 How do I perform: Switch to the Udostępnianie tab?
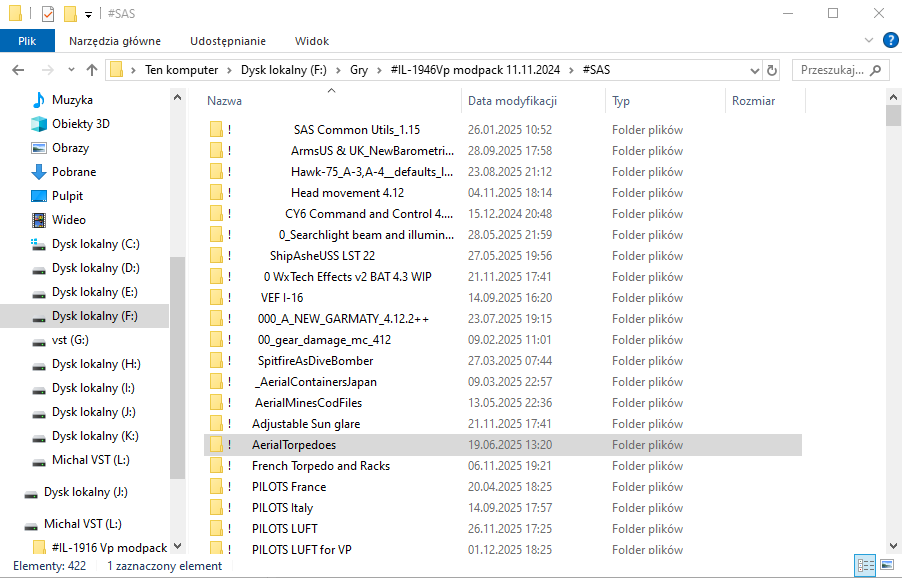point(228,41)
